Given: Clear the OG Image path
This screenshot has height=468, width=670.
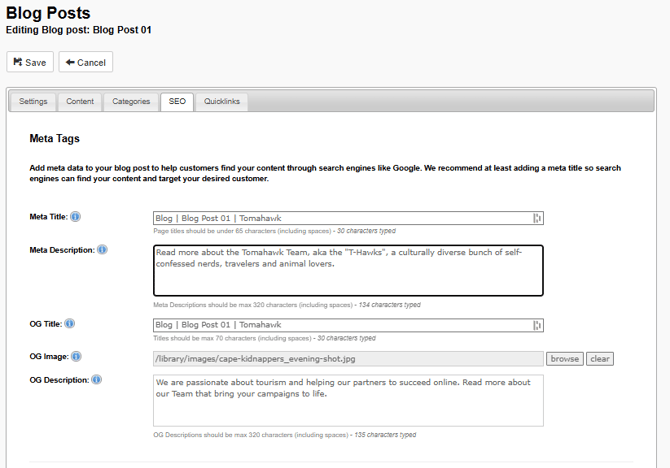Looking at the screenshot, I should coord(599,358).
